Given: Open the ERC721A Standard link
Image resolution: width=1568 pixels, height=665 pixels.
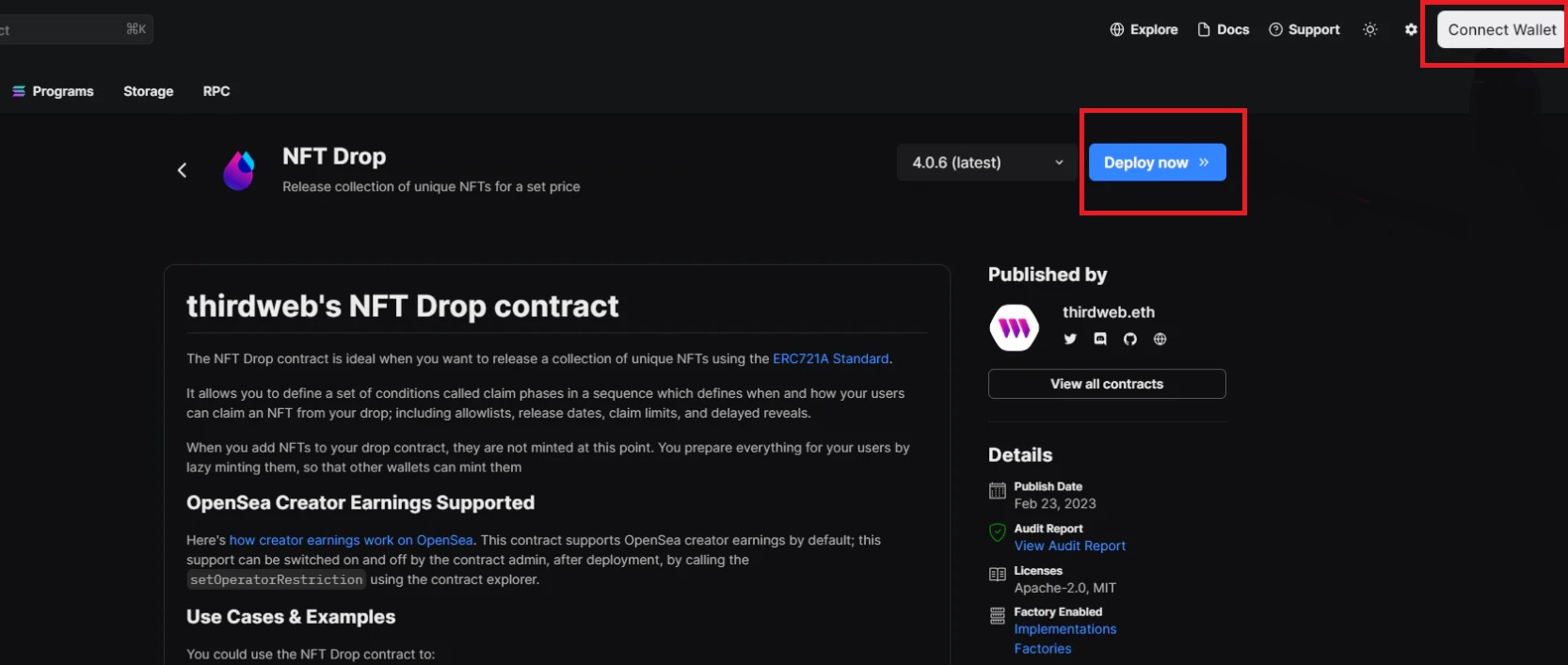Looking at the screenshot, I should click(x=830, y=359).
